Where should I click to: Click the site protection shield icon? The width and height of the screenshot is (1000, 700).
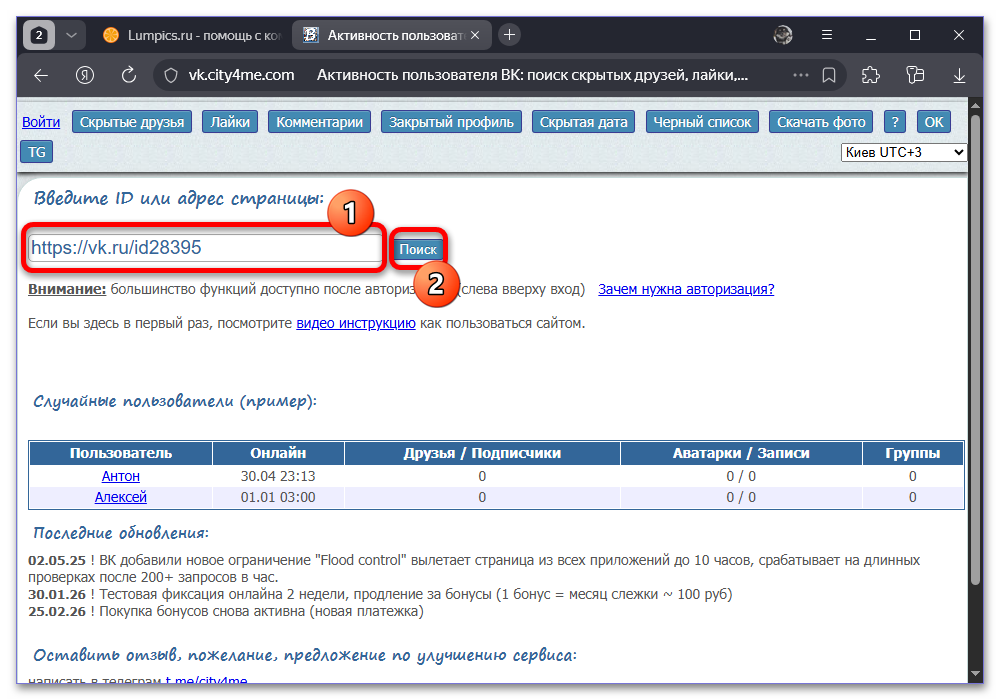coord(171,76)
